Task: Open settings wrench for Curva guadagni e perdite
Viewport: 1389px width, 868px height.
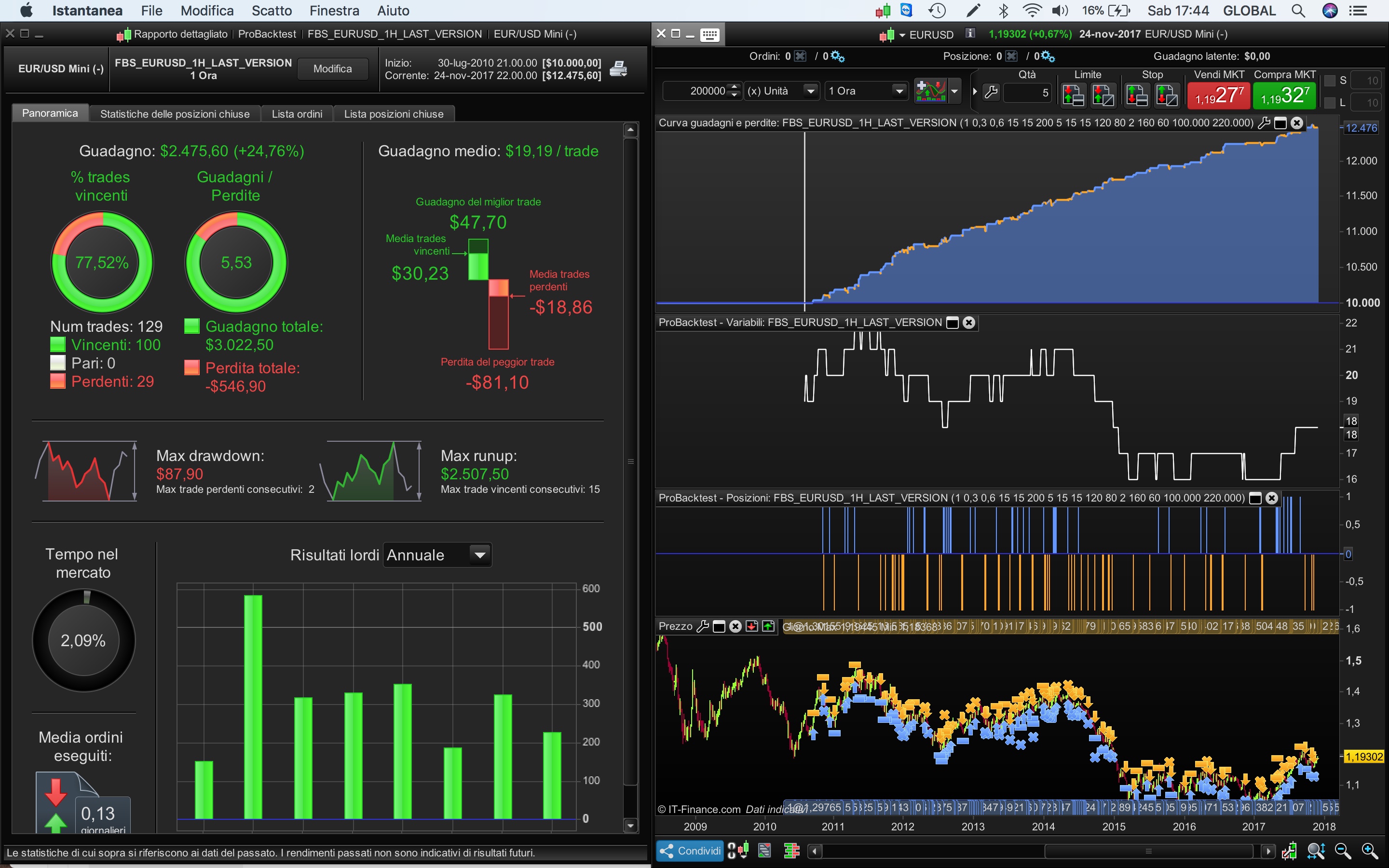Action: pos(1263,123)
